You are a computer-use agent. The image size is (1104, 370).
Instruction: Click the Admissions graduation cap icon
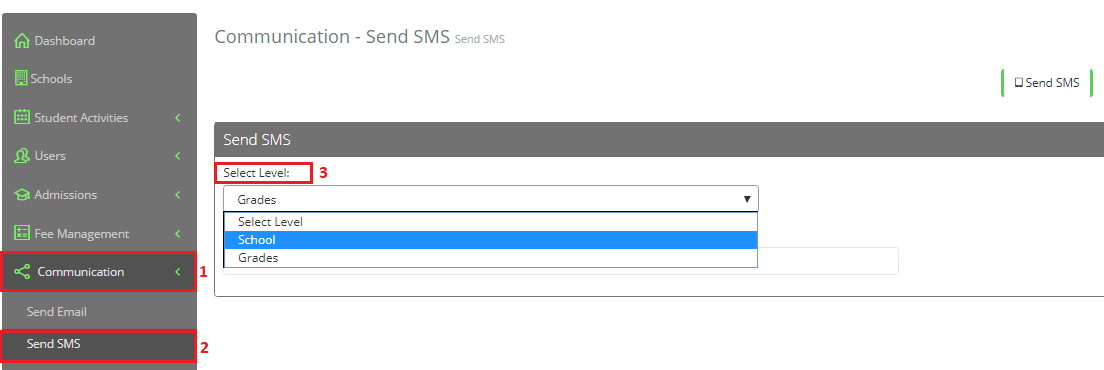click(22, 195)
